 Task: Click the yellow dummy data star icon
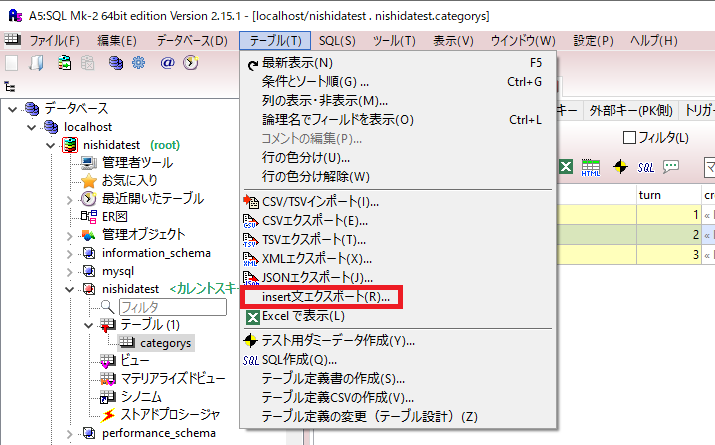pyautogui.click(x=620, y=167)
